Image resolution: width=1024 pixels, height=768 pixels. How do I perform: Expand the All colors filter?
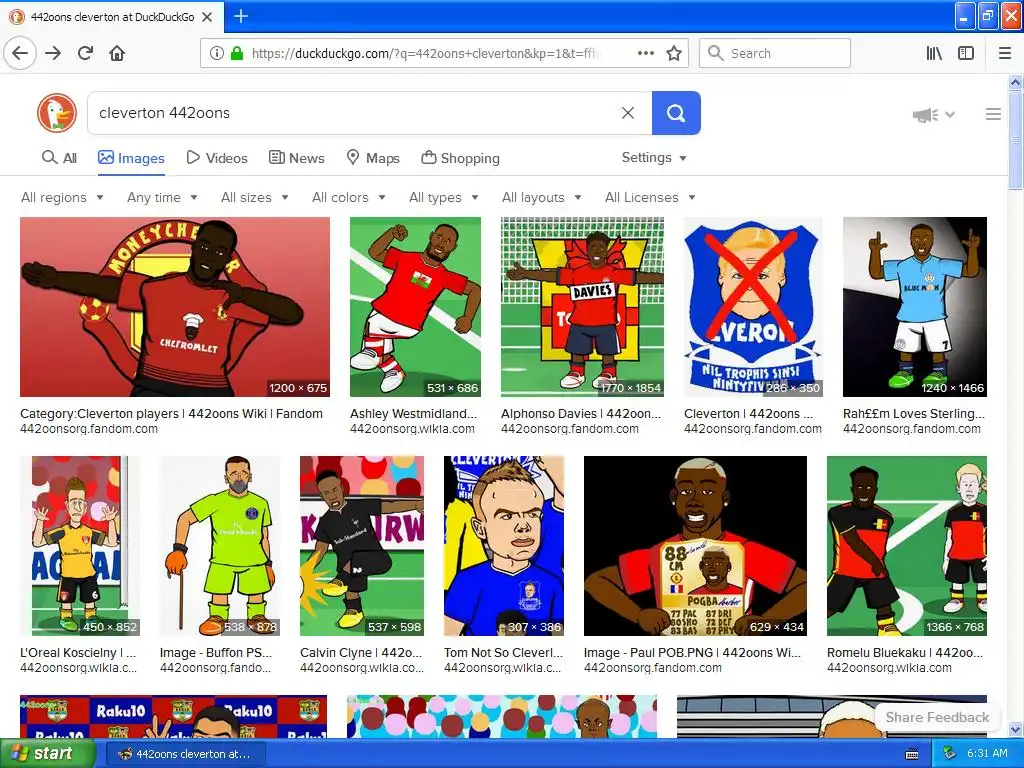349,197
